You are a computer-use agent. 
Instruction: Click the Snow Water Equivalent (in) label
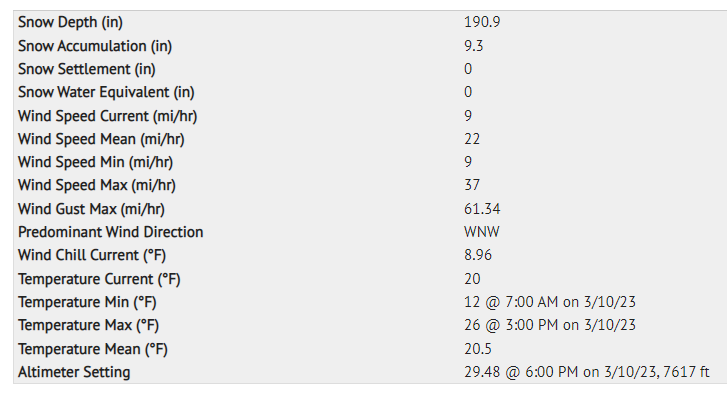pos(106,92)
